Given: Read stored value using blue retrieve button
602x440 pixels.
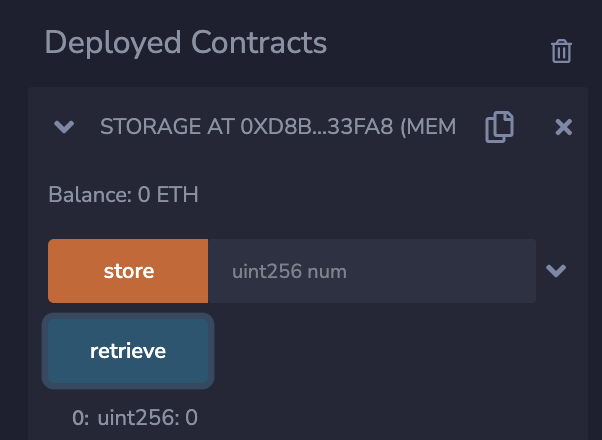Looking at the screenshot, I should pos(128,351).
